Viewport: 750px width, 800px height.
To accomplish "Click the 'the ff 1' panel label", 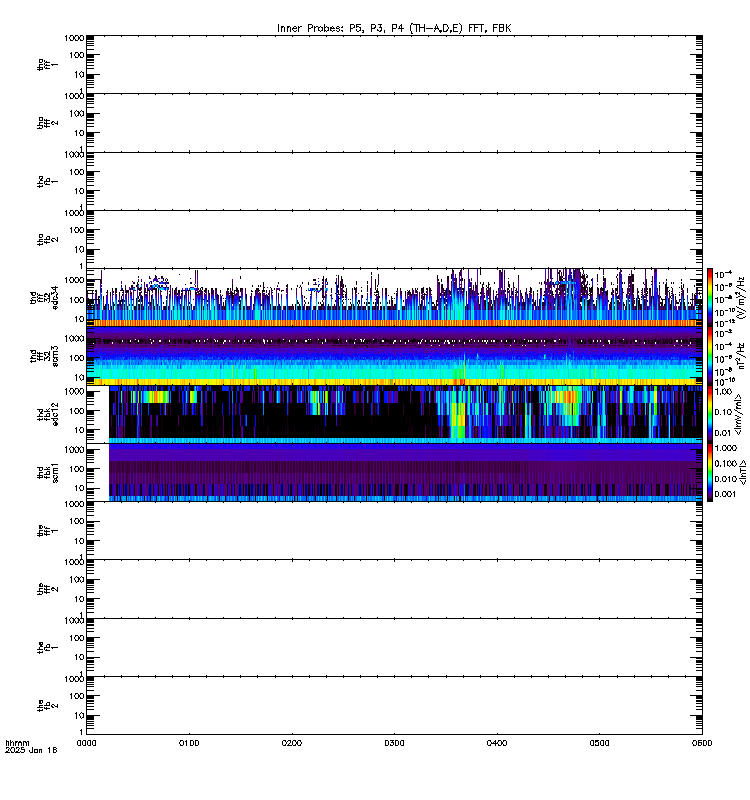I will 47,531.
